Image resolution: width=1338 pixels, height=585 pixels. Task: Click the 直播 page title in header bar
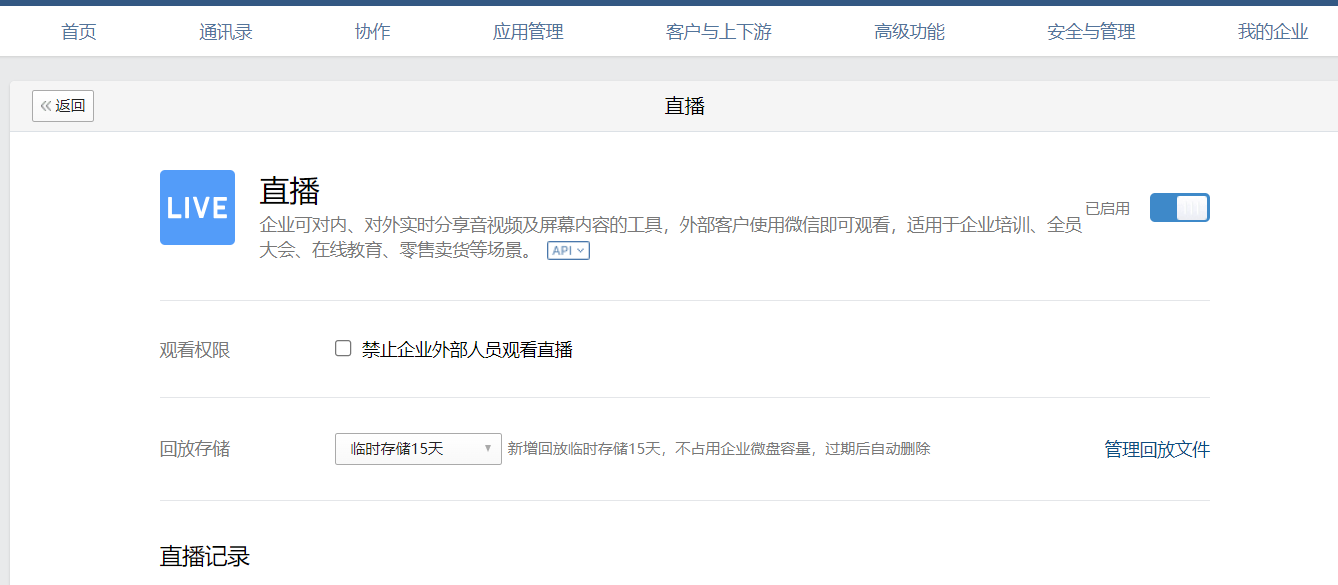click(x=685, y=106)
